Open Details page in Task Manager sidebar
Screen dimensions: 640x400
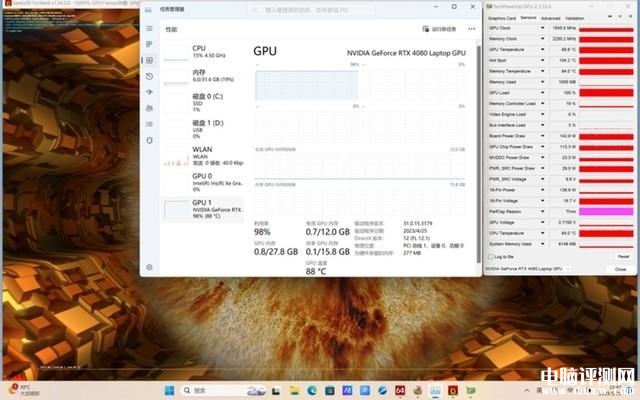pos(149,124)
